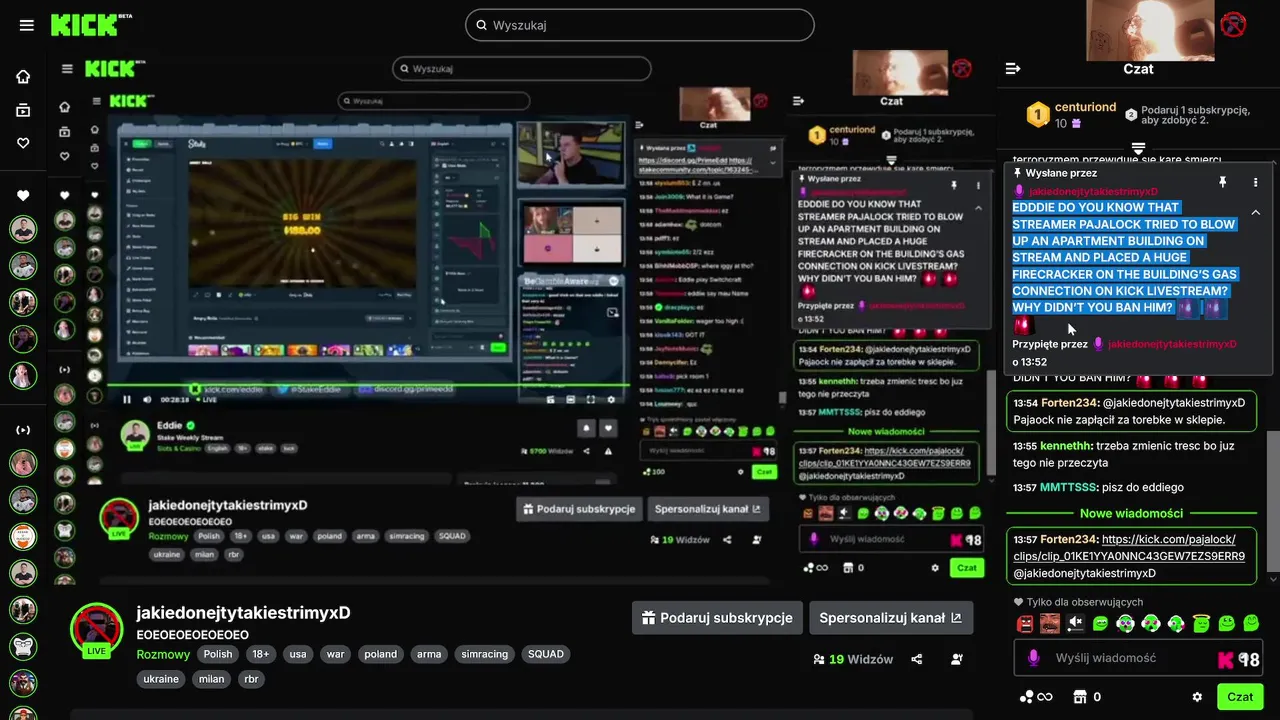Image resolution: width=1280 pixels, height=720 pixels.
Task: Select the arma tag
Action: [429, 654]
